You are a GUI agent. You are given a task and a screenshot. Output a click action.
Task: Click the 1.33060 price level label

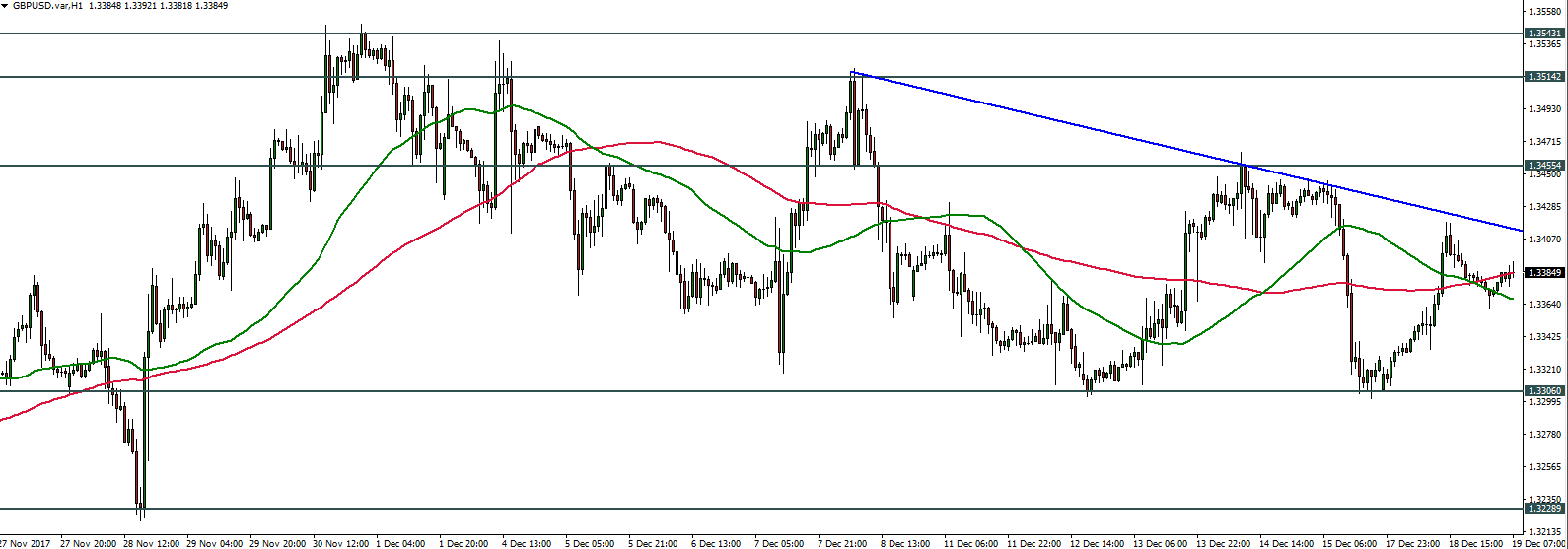(1543, 390)
